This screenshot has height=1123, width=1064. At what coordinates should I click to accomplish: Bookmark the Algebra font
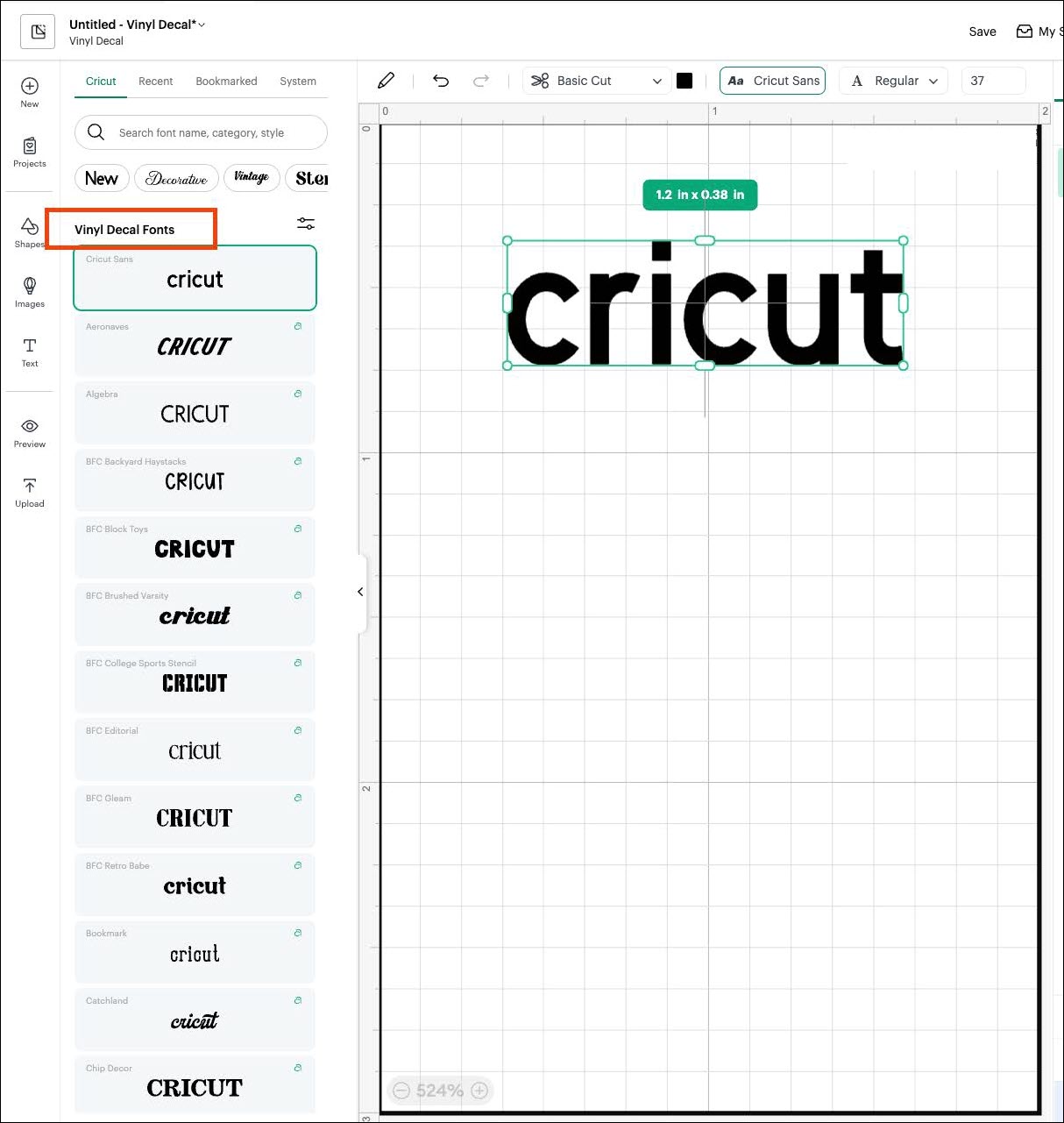pyautogui.click(x=298, y=394)
